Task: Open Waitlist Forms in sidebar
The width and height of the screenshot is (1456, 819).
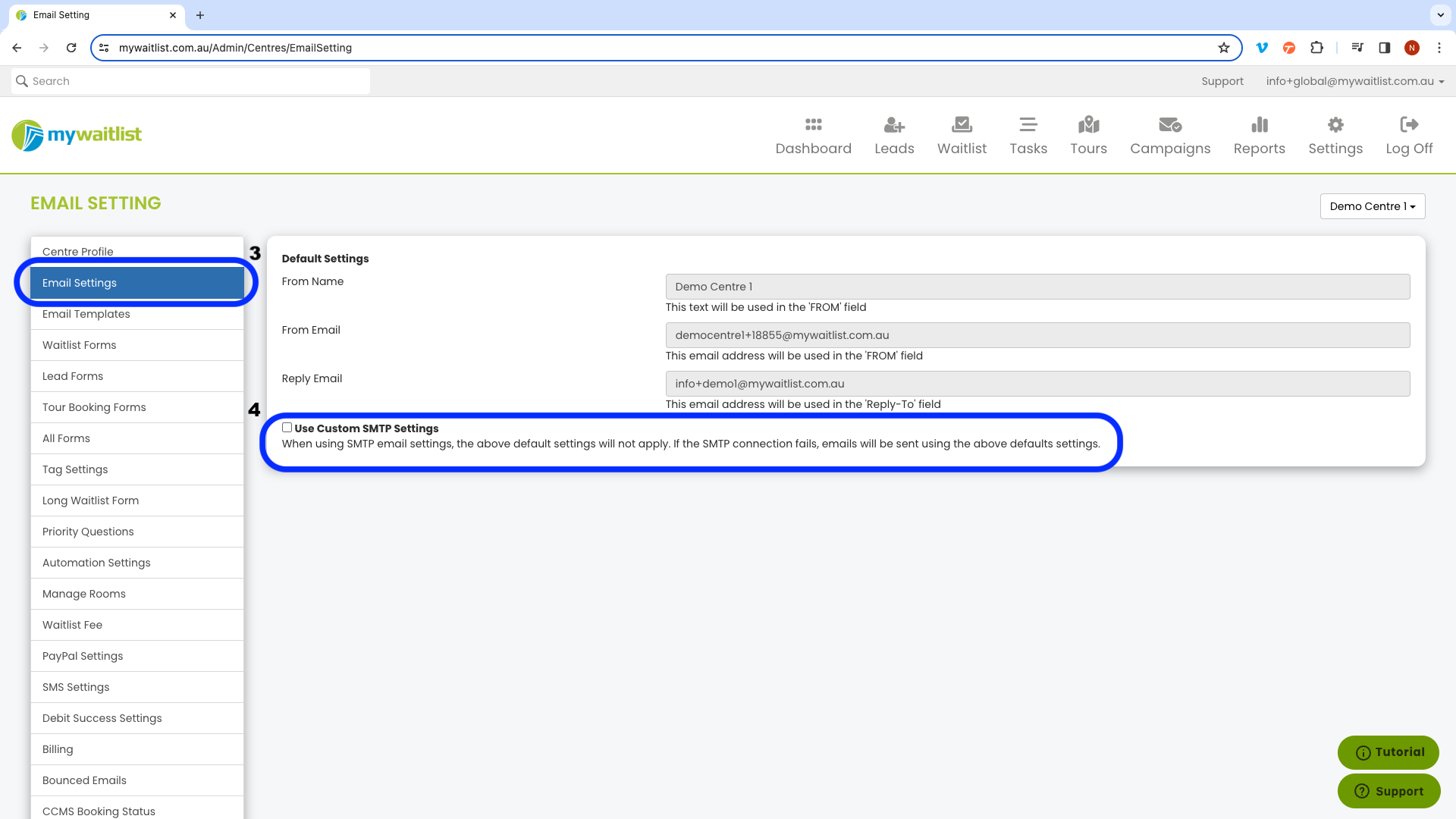Action: [137, 345]
